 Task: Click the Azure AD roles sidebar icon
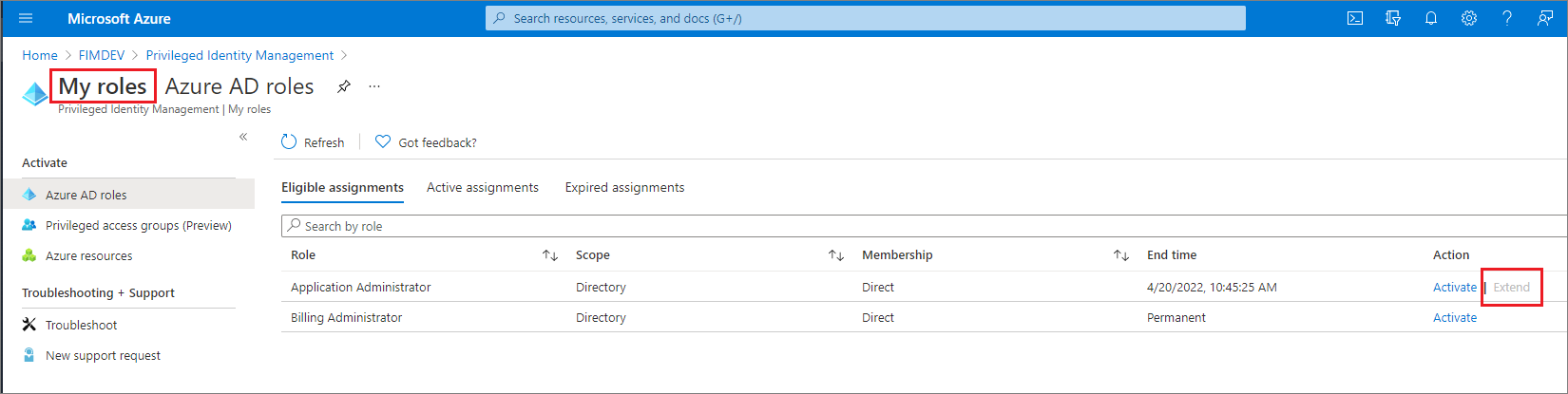(29, 195)
